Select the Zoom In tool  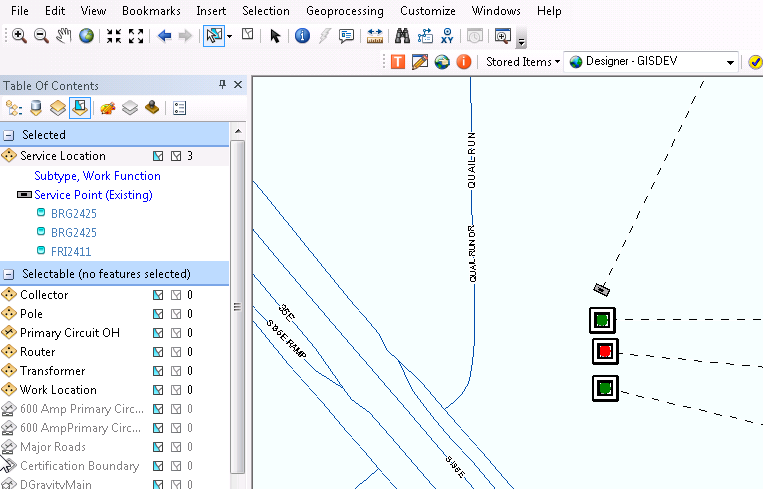[x=19, y=36]
